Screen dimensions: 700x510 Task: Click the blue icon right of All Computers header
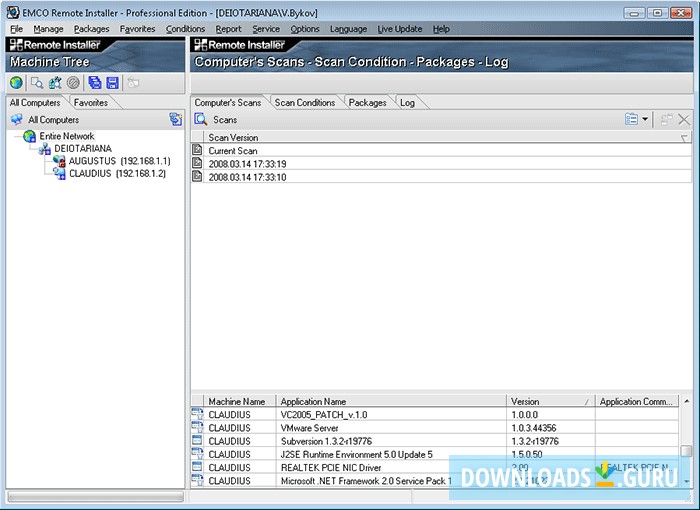click(x=175, y=119)
